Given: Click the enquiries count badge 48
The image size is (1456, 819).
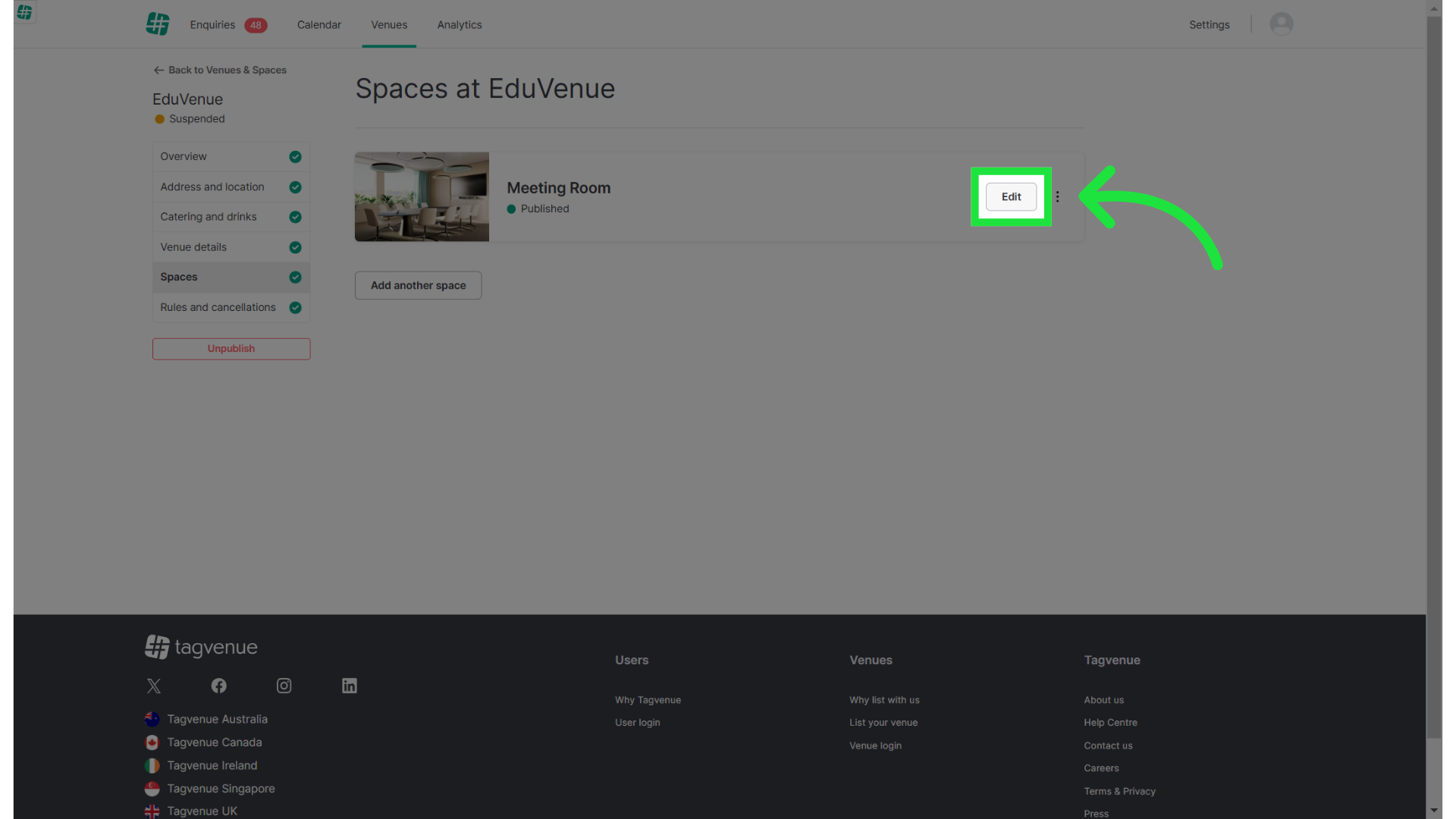Looking at the screenshot, I should pyautogui.click(x=256, y=25).
